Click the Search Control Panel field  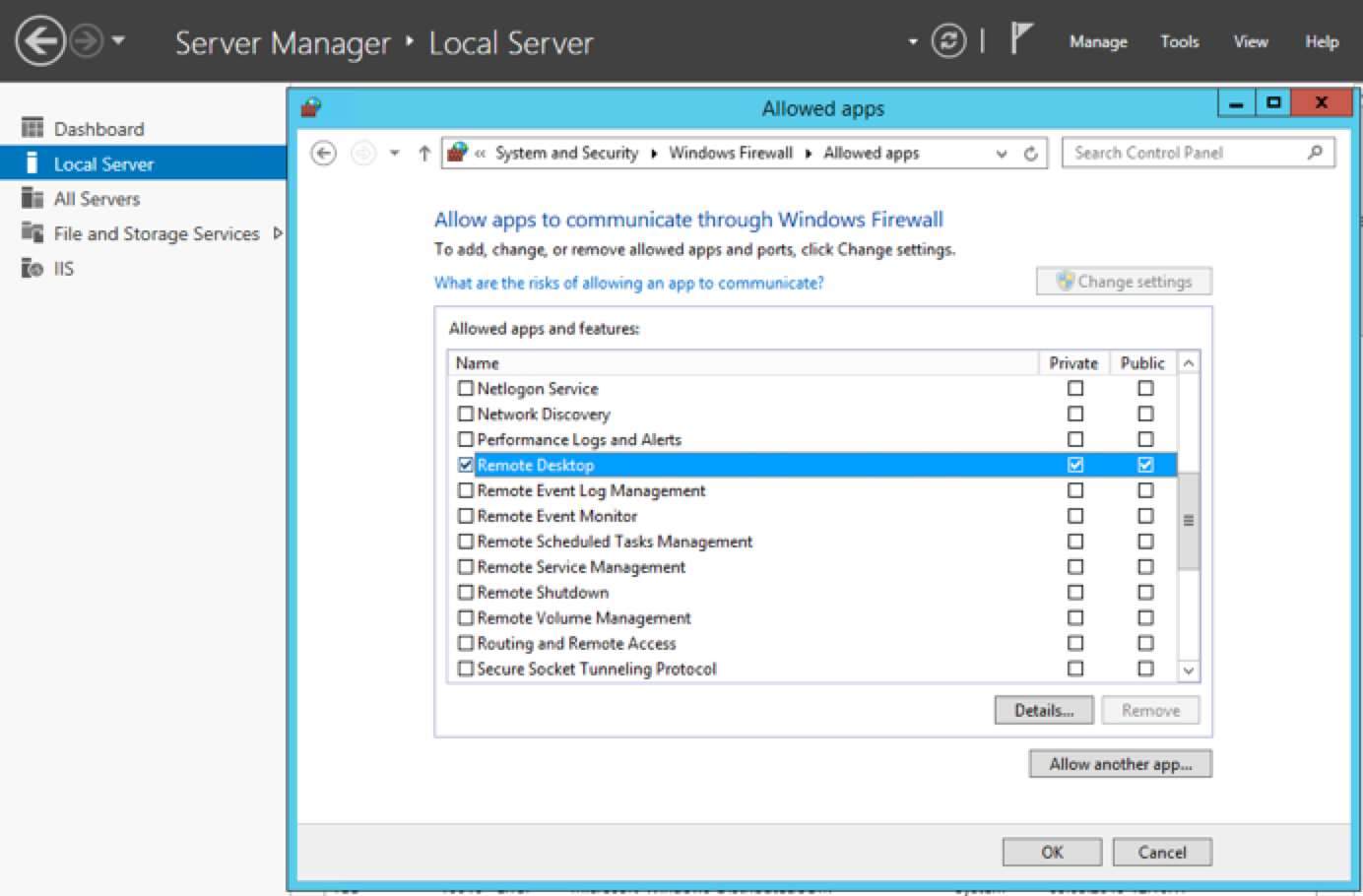pyautogui.click(x=1198, y=153)
